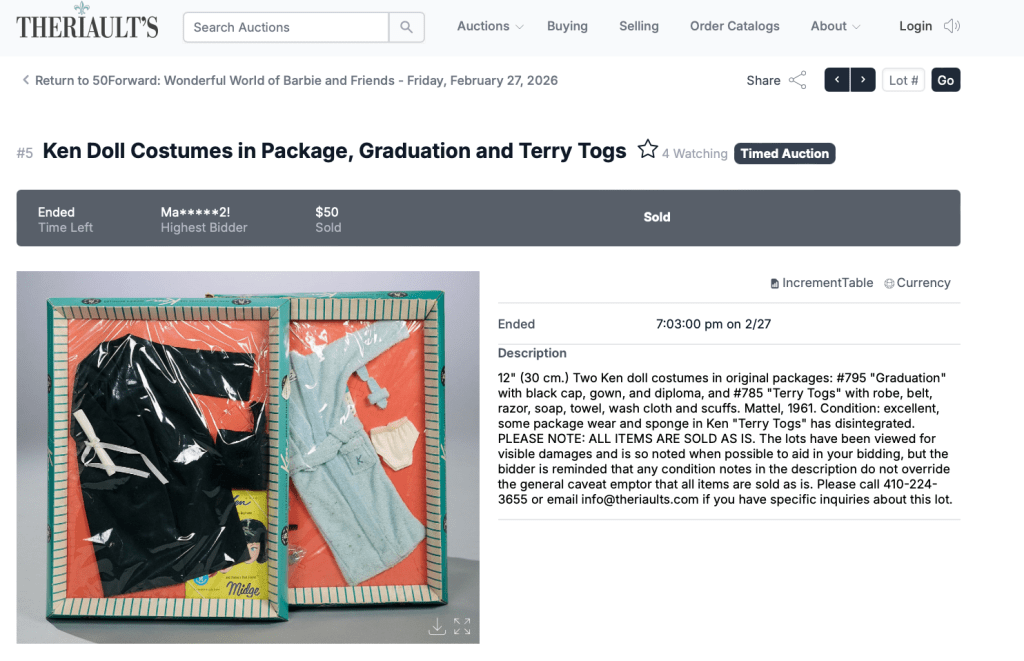Open the Buying menu item
1024x661 pixels.
pyautogui.click(x=567, y=26)
